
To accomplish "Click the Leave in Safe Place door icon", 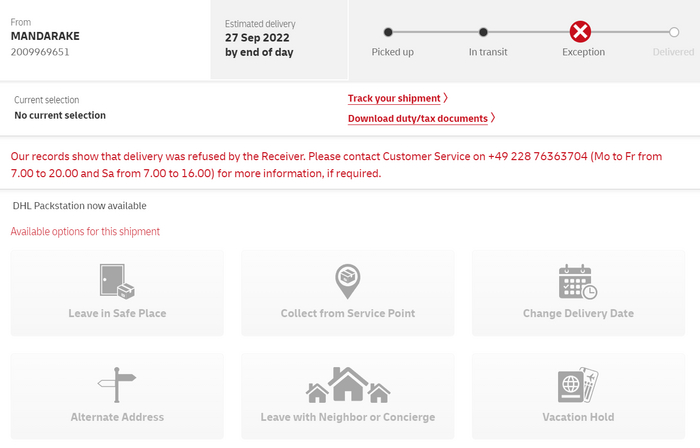I will [117, 281].
